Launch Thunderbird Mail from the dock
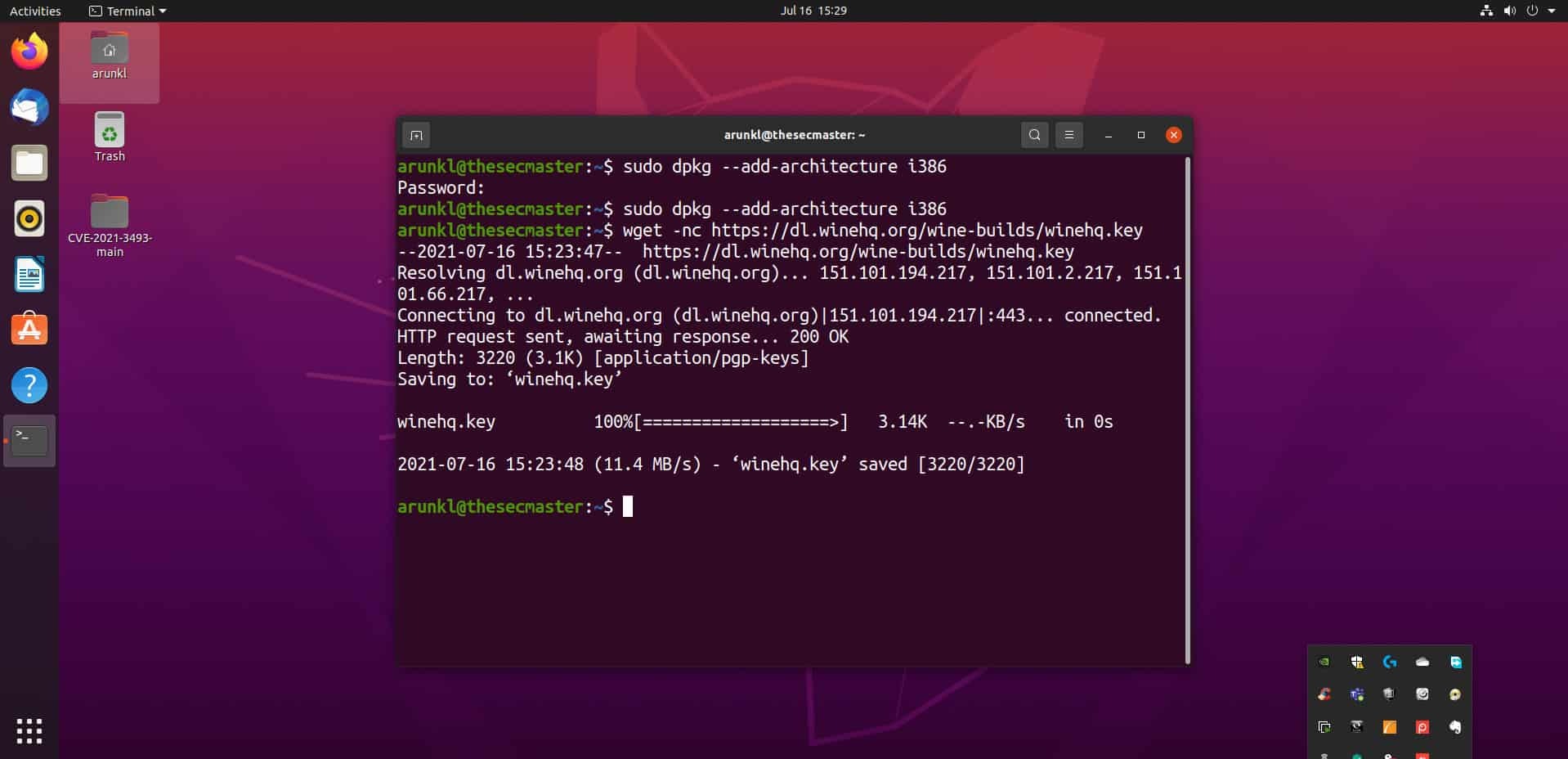The height and width of the screenshot is (759, 1568). tap(29, 107)
